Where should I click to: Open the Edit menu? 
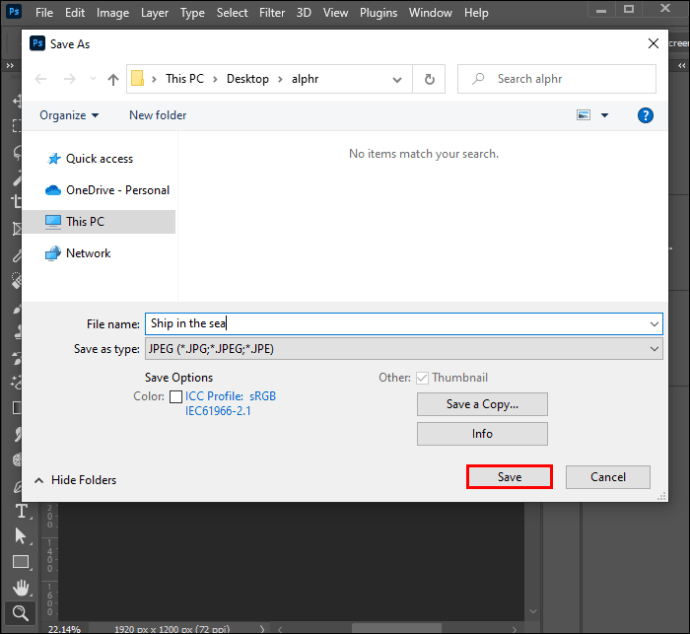75,13
